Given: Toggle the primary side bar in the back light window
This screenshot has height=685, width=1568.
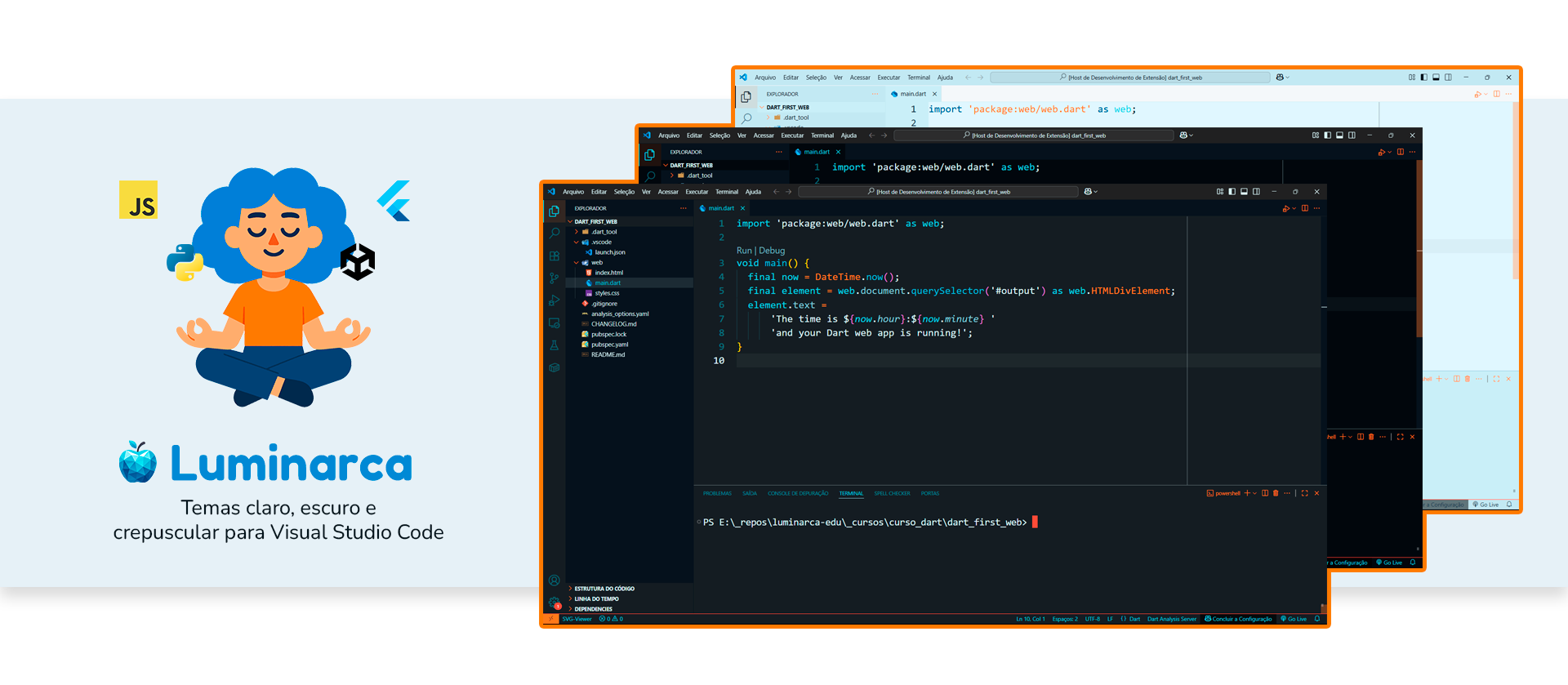Looking at the screenshot, I should point(1423,78).
